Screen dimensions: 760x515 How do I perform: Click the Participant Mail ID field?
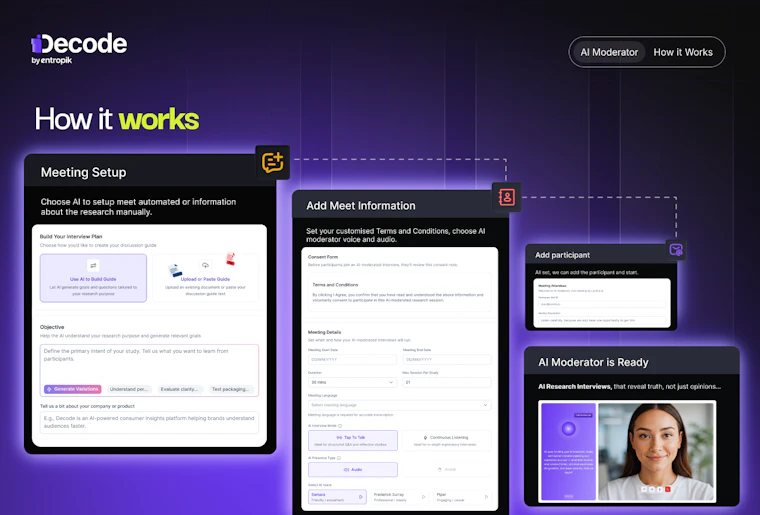(601, 304)
